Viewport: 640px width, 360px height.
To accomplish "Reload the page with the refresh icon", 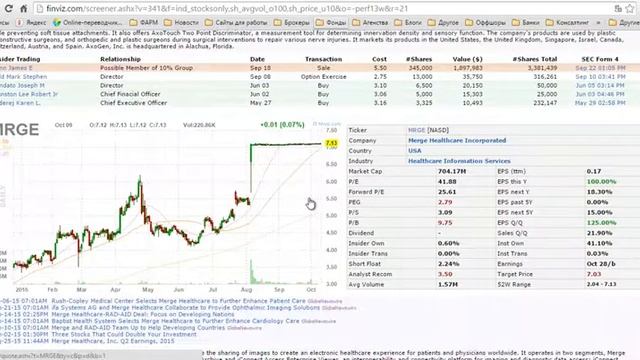I will [x=8, y=8].
